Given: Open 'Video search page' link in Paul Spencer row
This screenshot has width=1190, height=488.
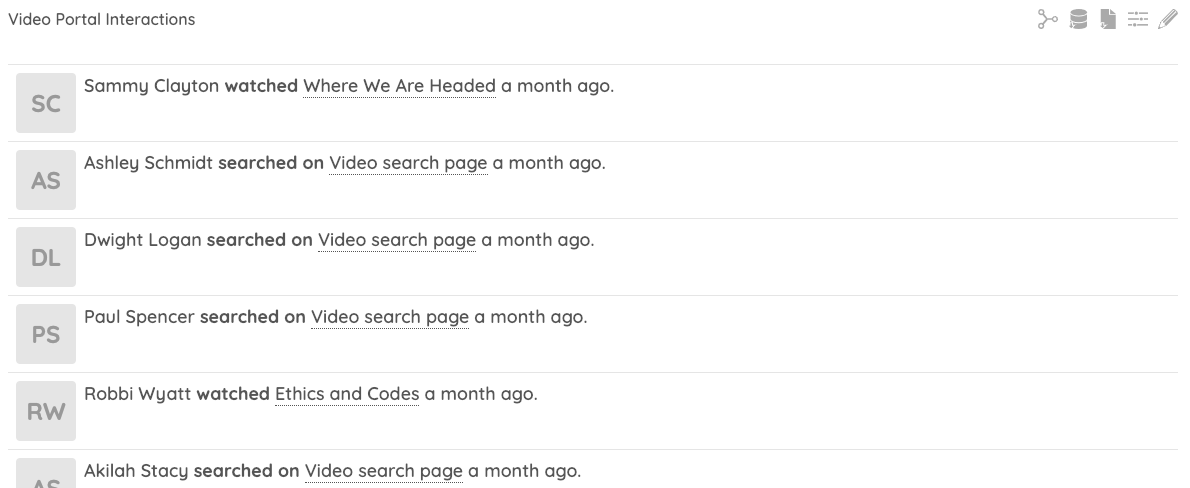Looking at the screenshot, I should coord(390,317).
